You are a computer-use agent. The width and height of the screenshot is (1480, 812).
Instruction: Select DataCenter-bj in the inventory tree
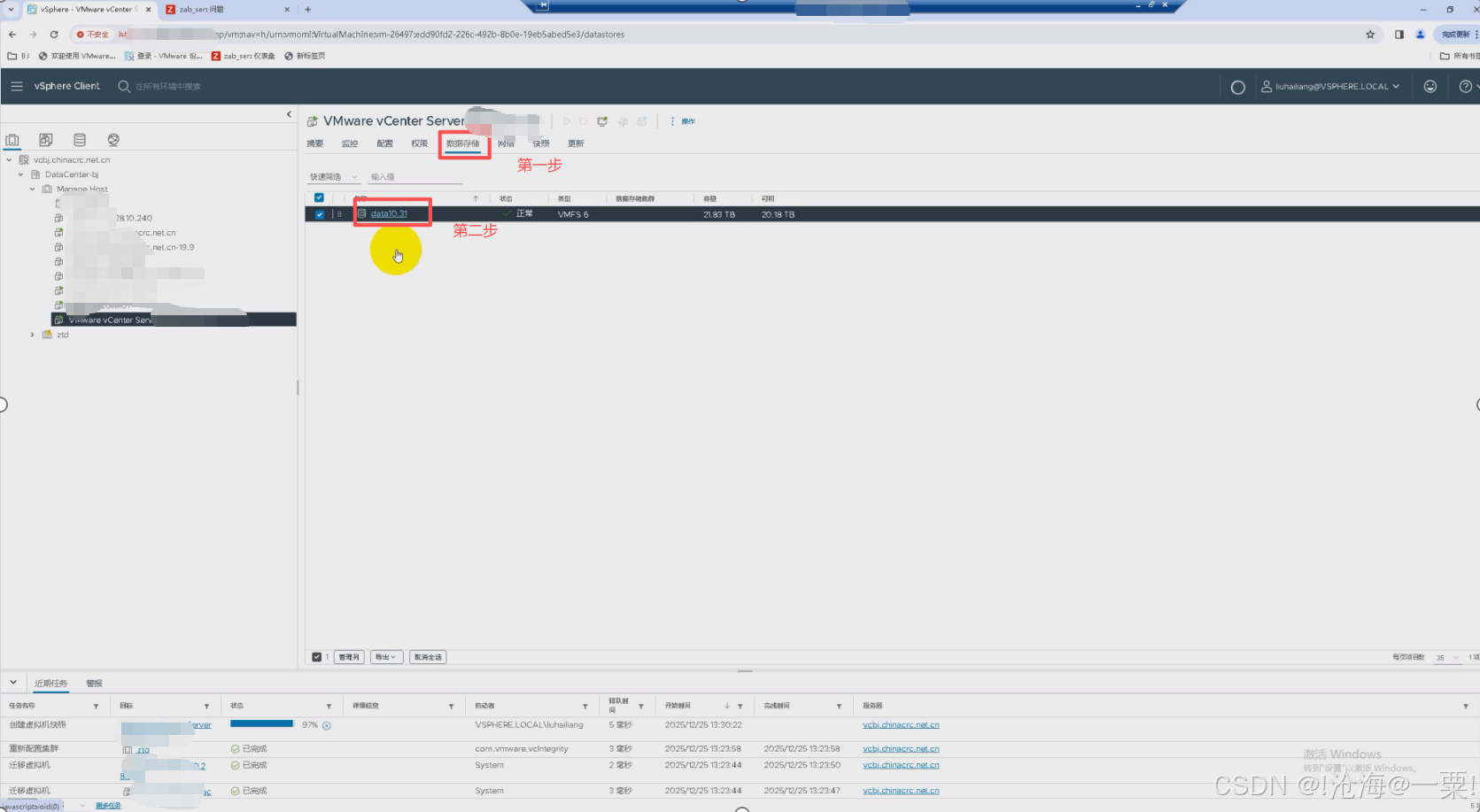(72, 174)
